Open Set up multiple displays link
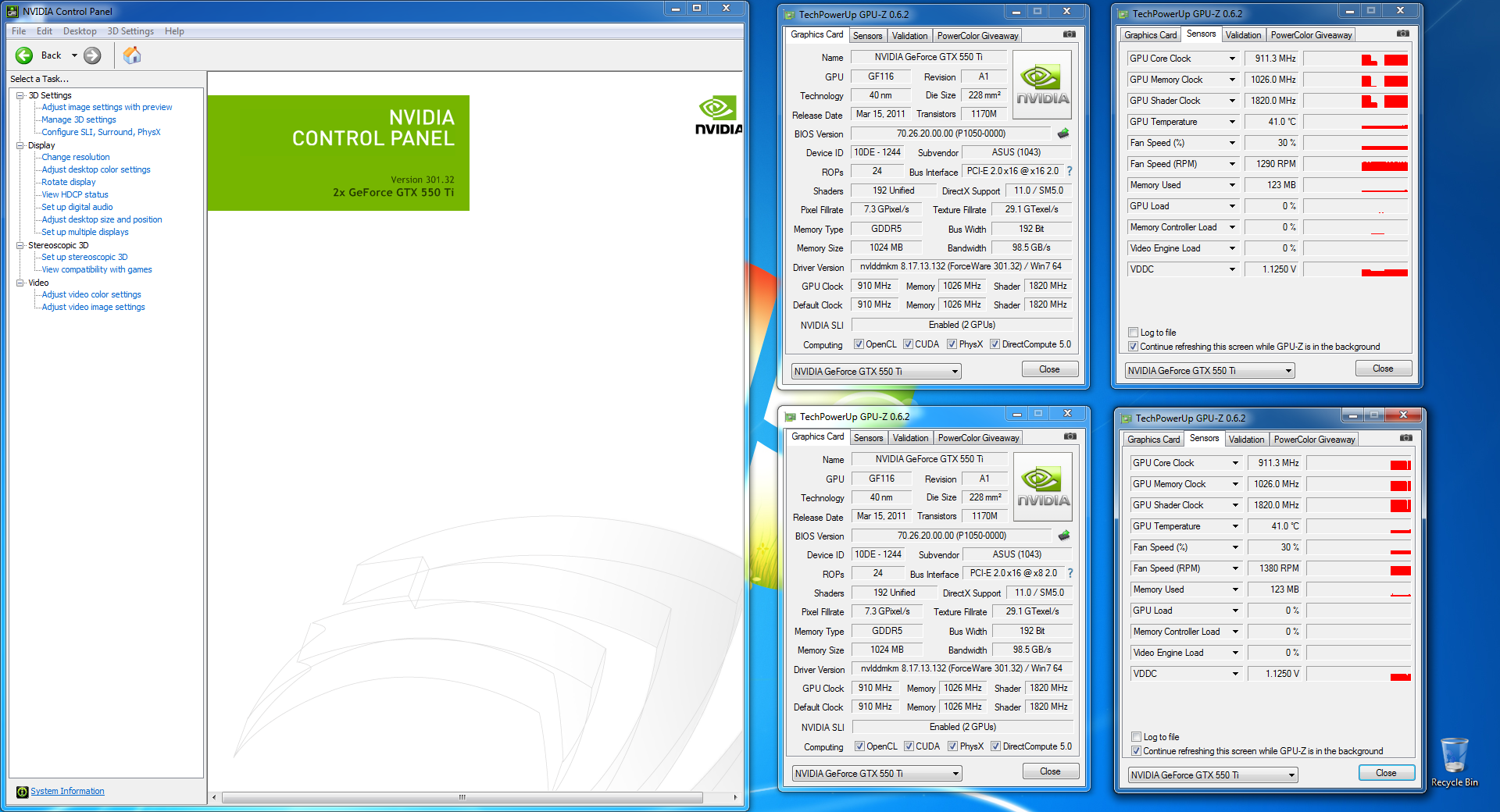 coord(85,232)
